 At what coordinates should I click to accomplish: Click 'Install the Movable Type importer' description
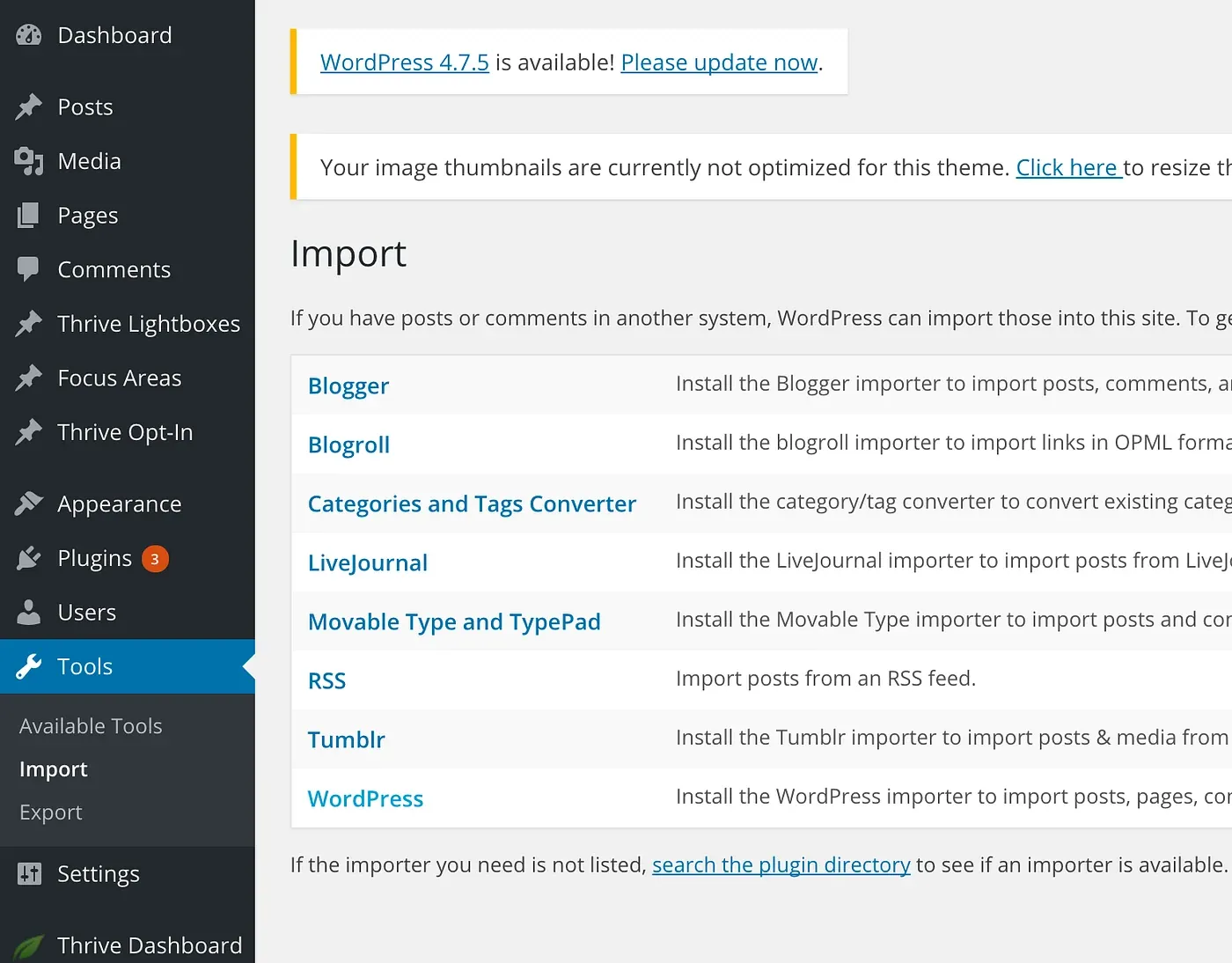tap(954, 620)
